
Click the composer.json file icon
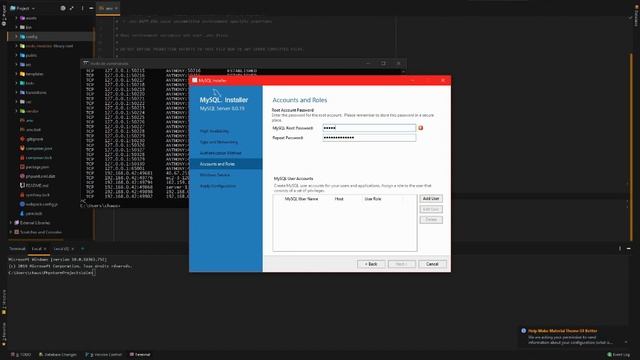click(22, 148)
